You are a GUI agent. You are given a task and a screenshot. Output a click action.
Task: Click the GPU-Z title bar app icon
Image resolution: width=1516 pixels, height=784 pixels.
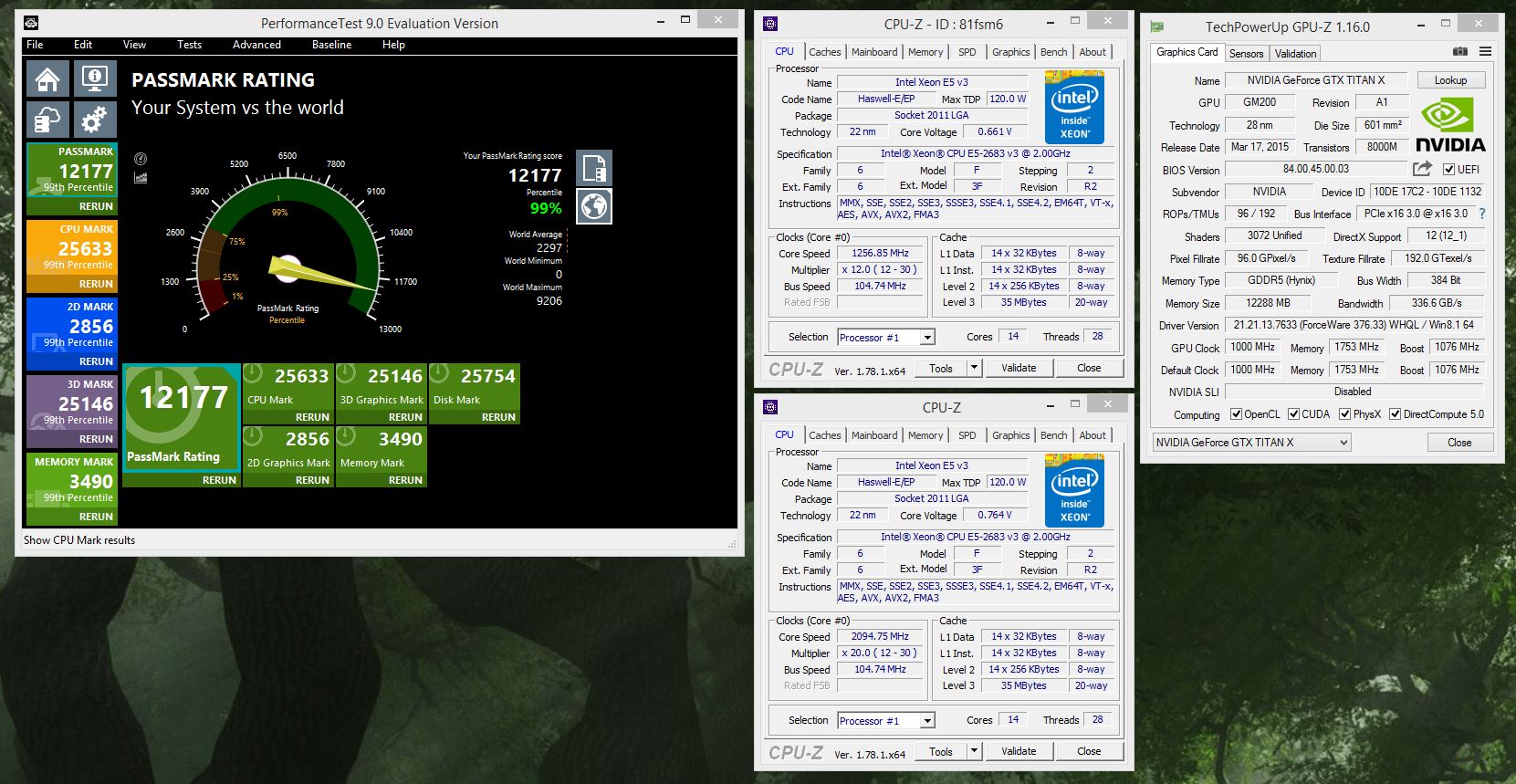pyautogui.click(x=1158, y=26)
